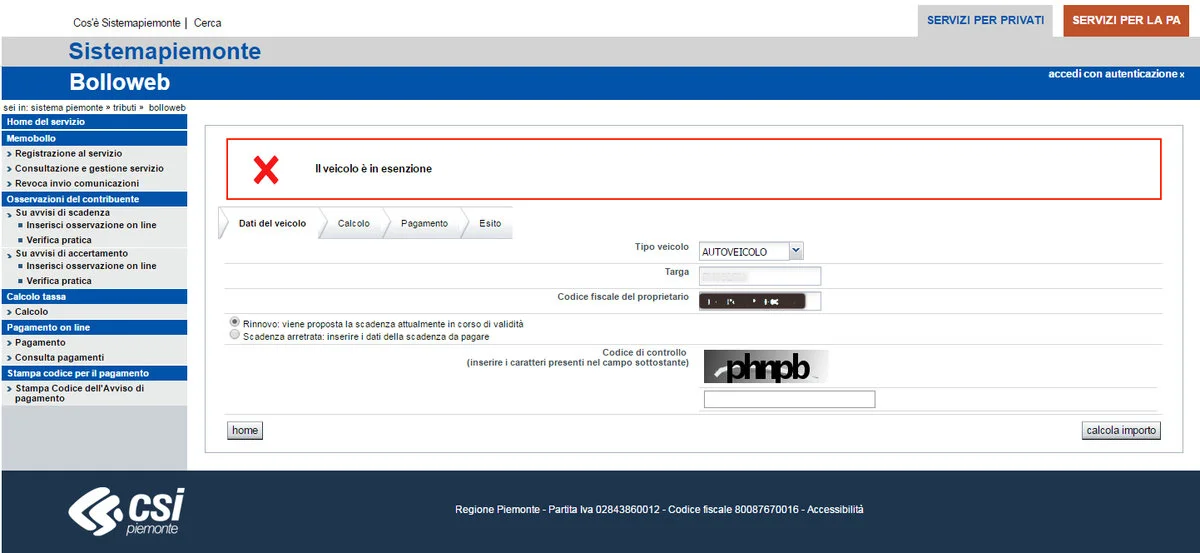This screenshot has width=1200, height=553.
Task: Click Inserisci osservazione under avvisi di accertamento
Action: coord(91,266)
